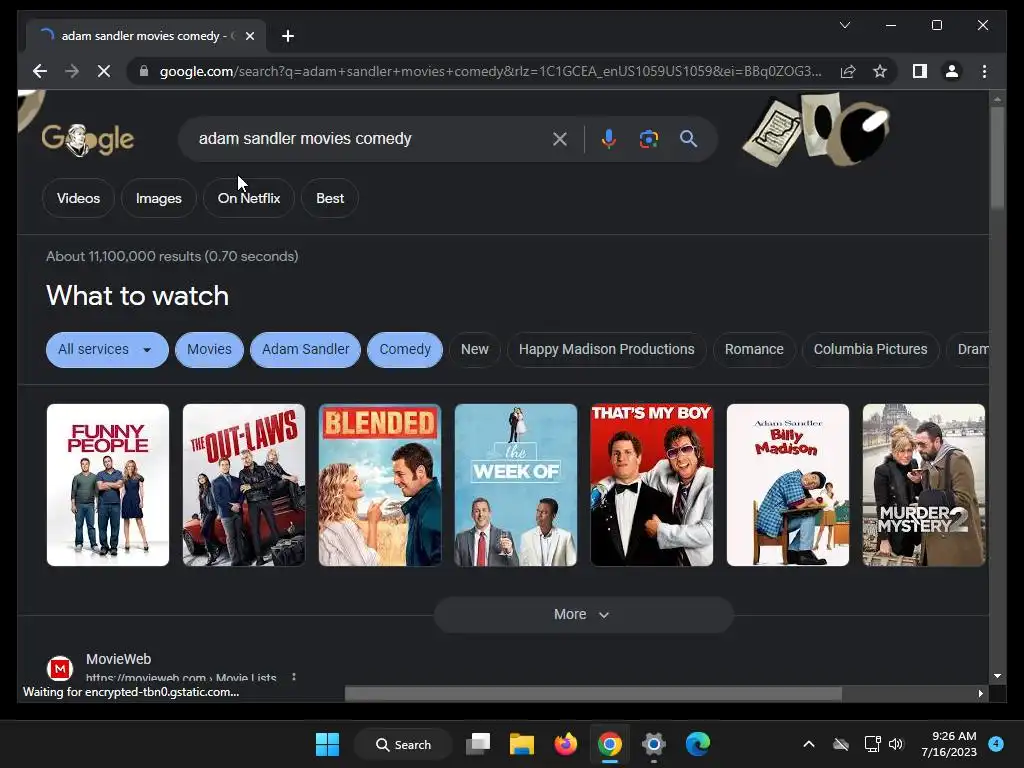Bookmark this tab with star icon
Viewport: 1024px width, 768px height.
point(880,71)
